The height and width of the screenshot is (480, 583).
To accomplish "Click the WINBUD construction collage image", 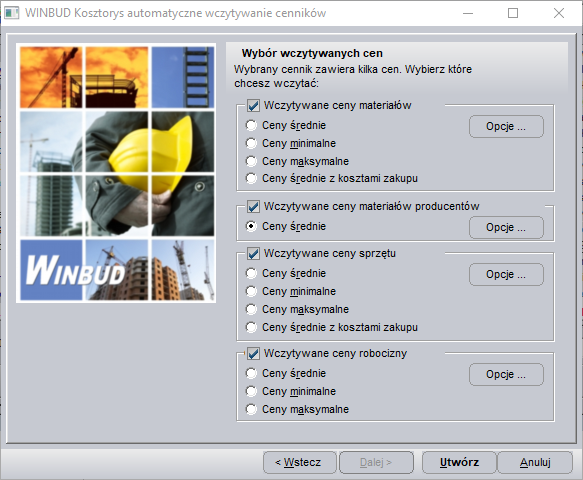I will 116,173.
